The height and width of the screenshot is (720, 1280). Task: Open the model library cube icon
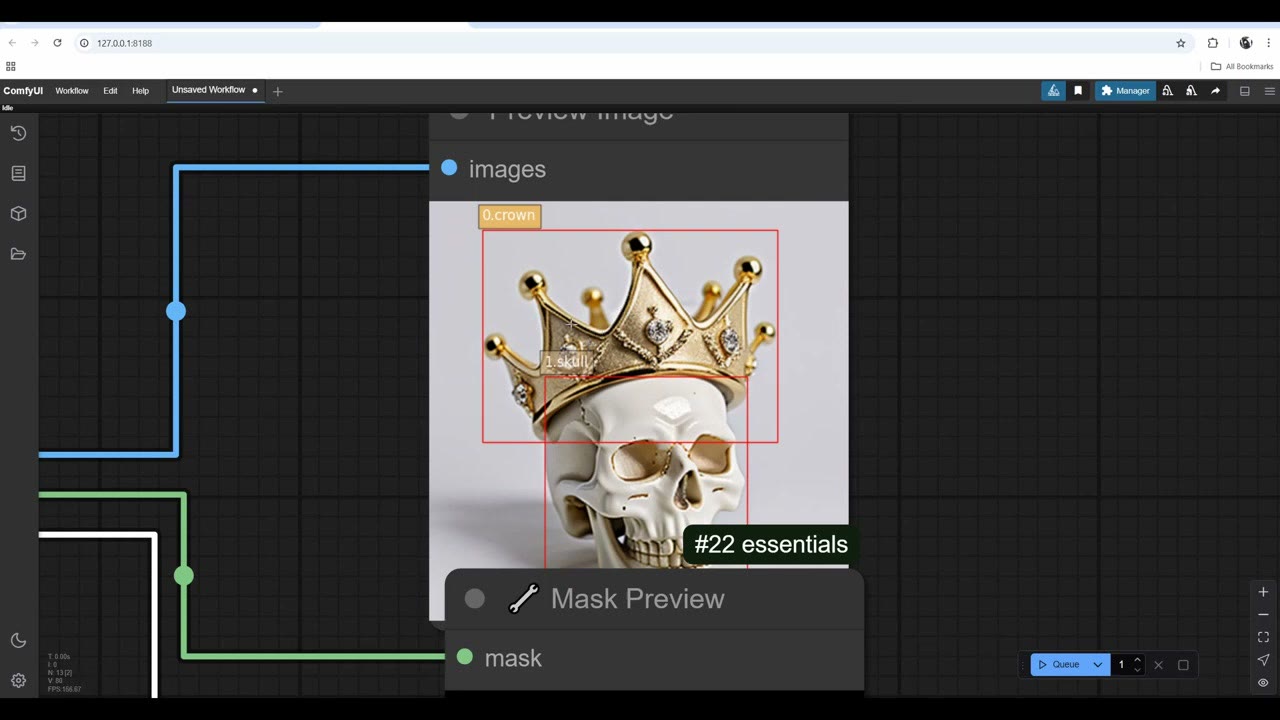click(18, 214)
